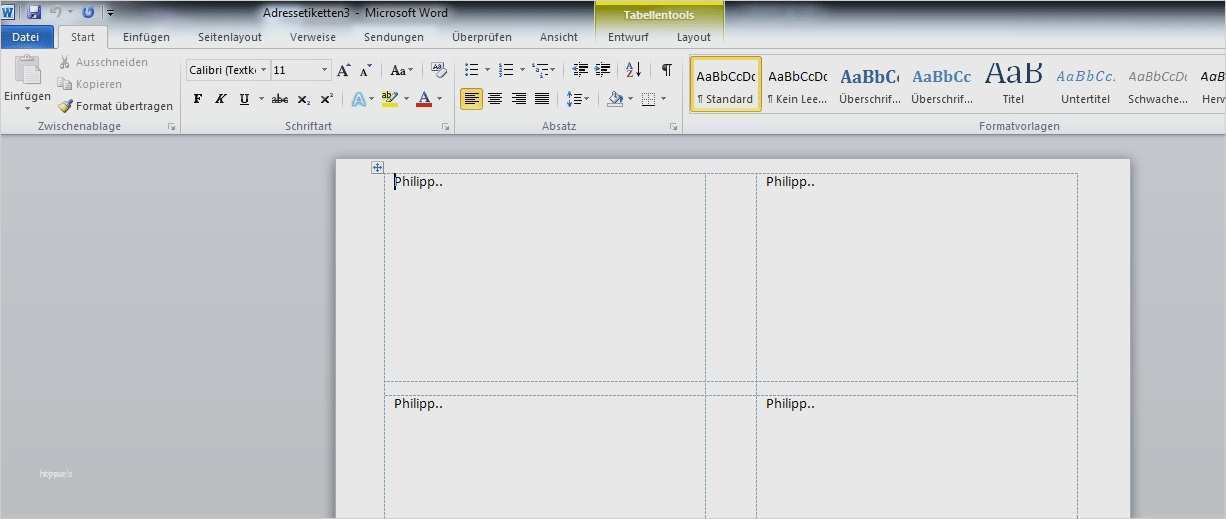The width and height of the screenshot is (1226, 519).
Task: Open the font size 11 dropdown
Action: tap(324, 70)
